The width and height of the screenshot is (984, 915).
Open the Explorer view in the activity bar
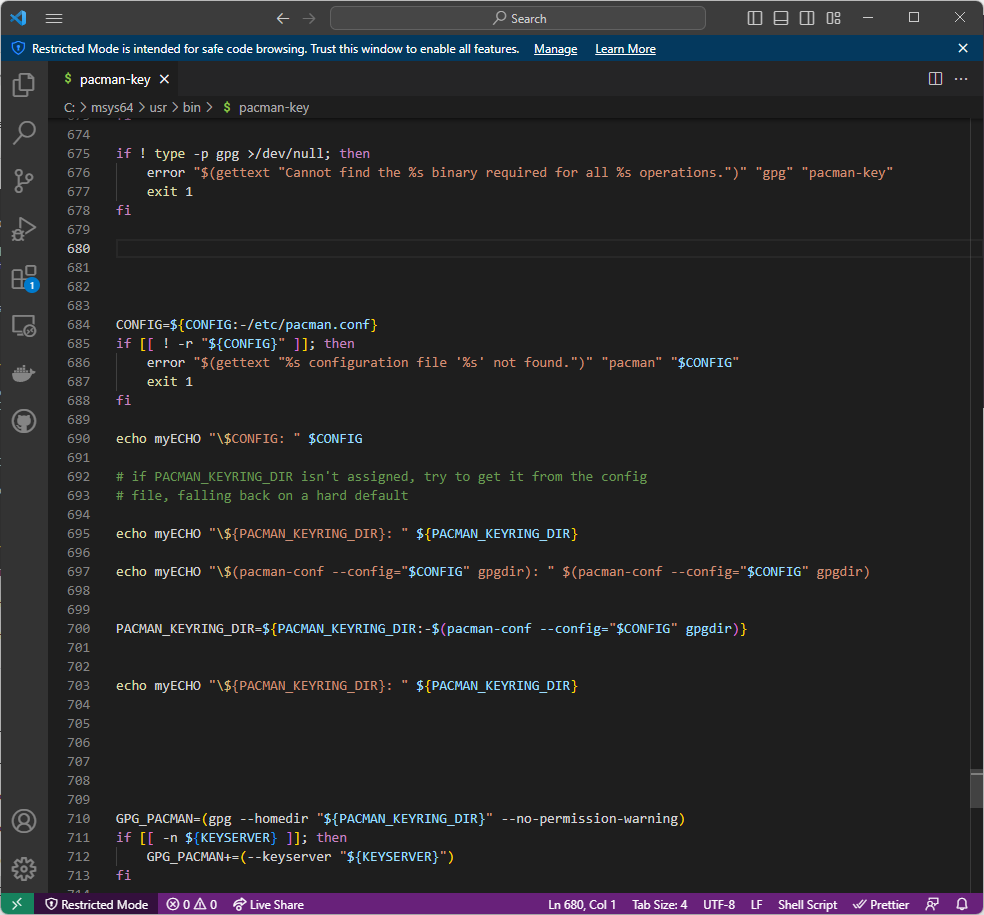[x=22, y=85]
